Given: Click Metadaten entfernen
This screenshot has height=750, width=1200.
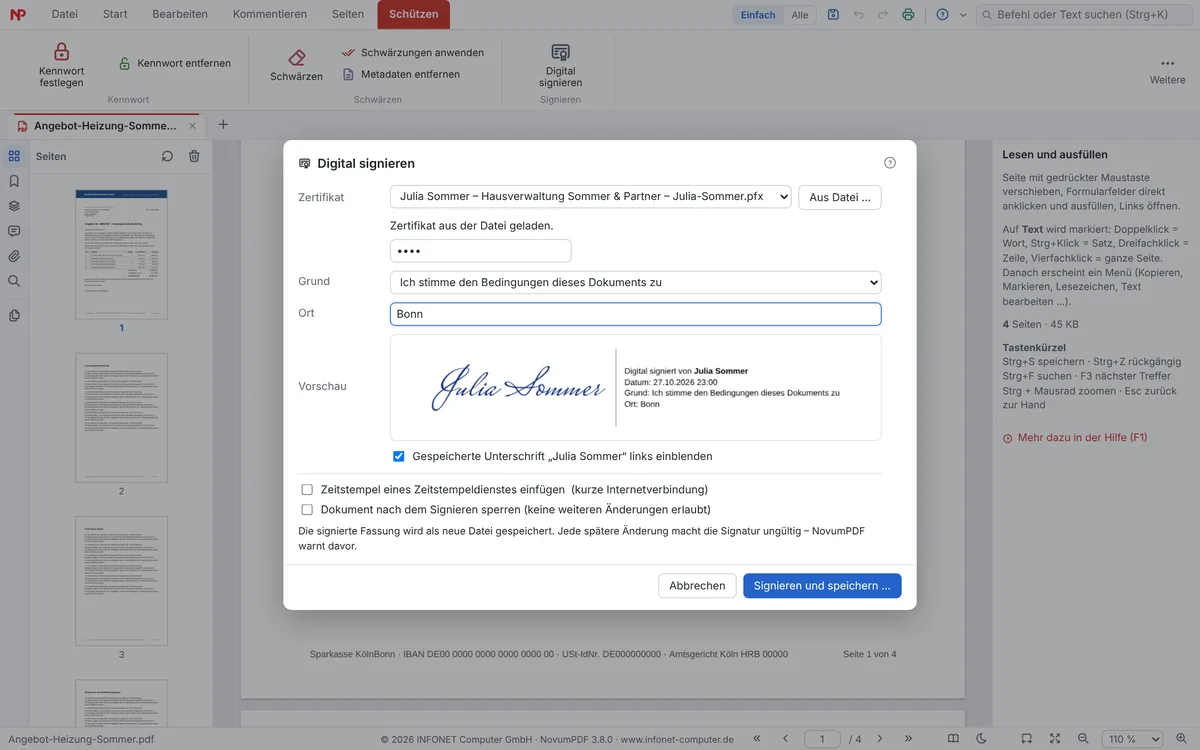Looking at the screenshot, I should (400, 74).
